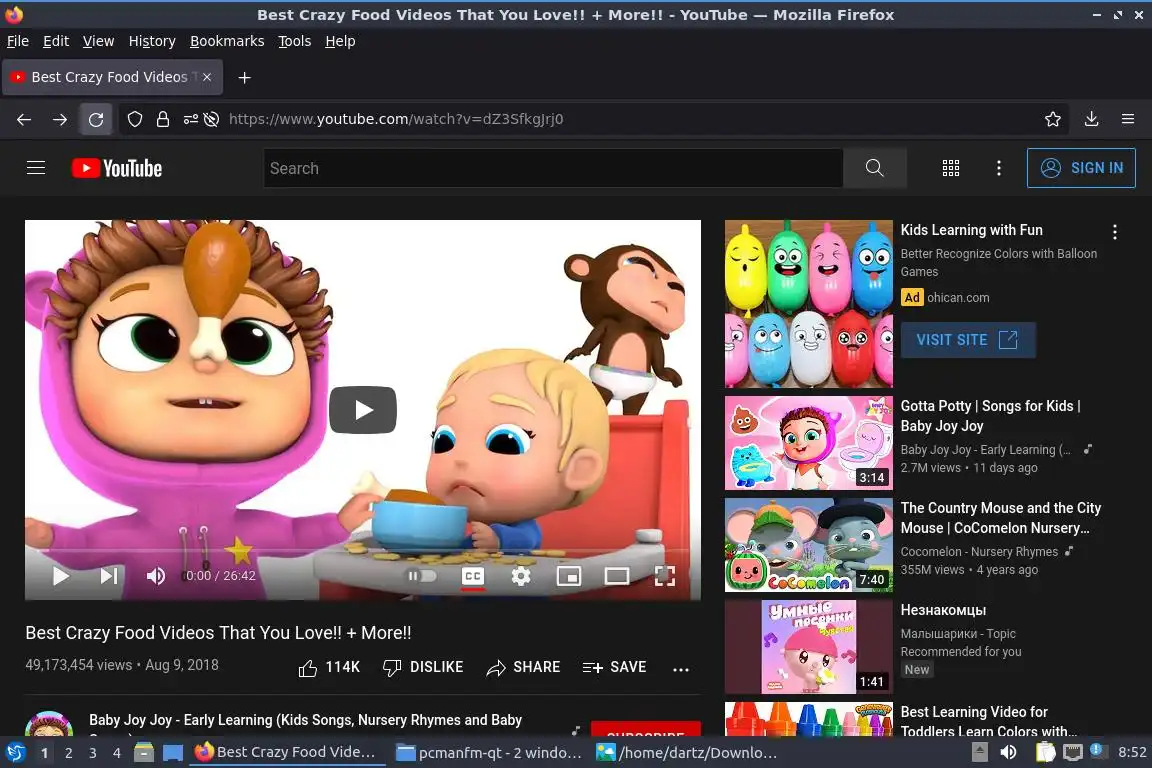The height and width of the screenshot is (768, 1152).
Task: Switch to workspace 2 on taskbar
Action: point(68,753)
